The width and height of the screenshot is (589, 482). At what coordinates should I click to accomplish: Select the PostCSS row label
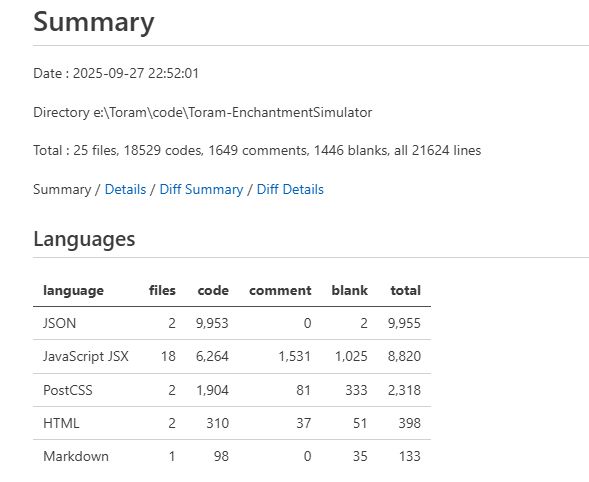68,390
